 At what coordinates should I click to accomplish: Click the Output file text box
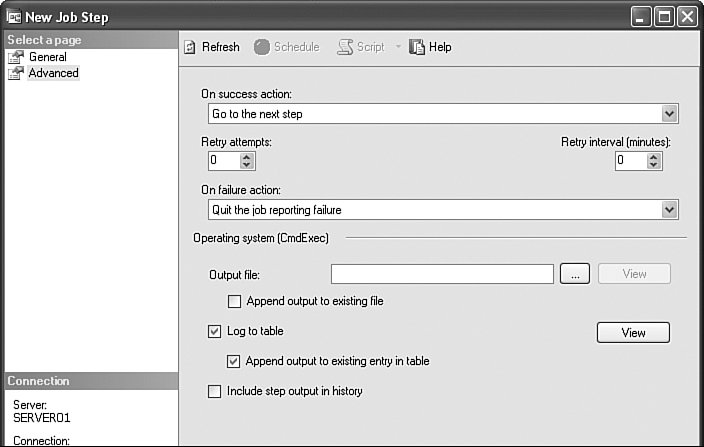442,274
